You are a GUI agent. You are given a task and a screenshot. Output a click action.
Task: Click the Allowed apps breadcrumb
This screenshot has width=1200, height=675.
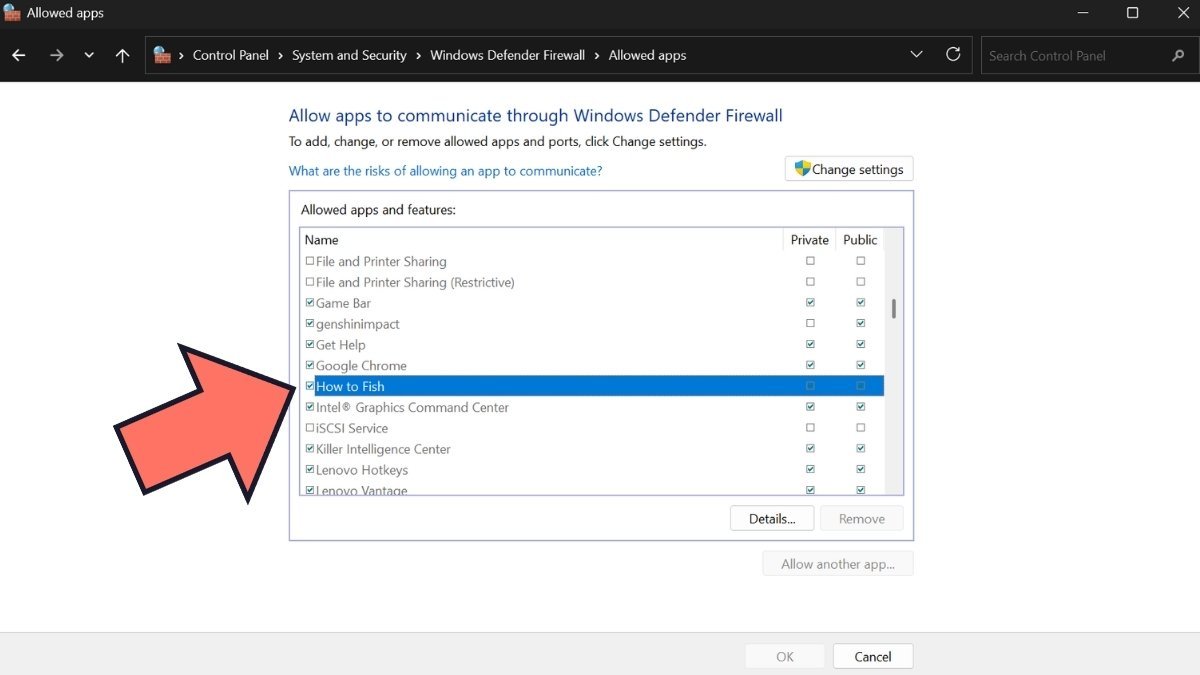pyautogui.click(x=647, y=55)
